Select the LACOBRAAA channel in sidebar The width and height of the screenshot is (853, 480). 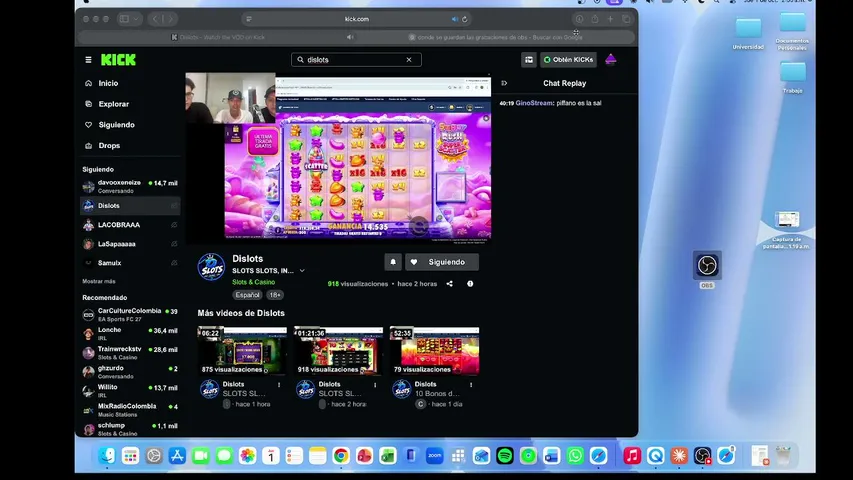click(131, 225)
